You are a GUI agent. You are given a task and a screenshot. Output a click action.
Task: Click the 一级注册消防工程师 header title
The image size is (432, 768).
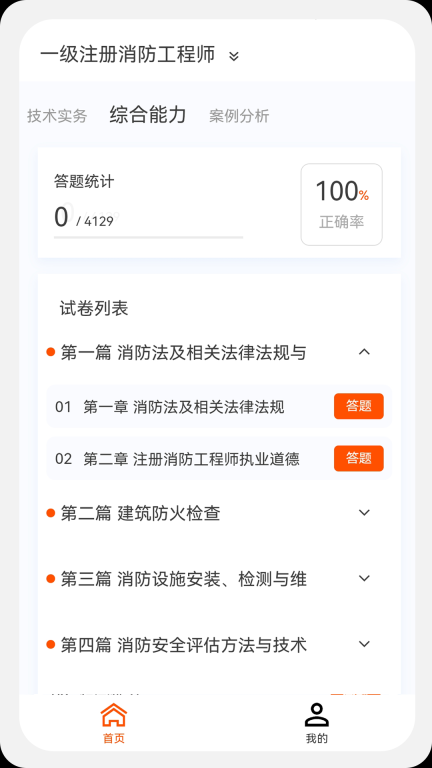[127, 55]
